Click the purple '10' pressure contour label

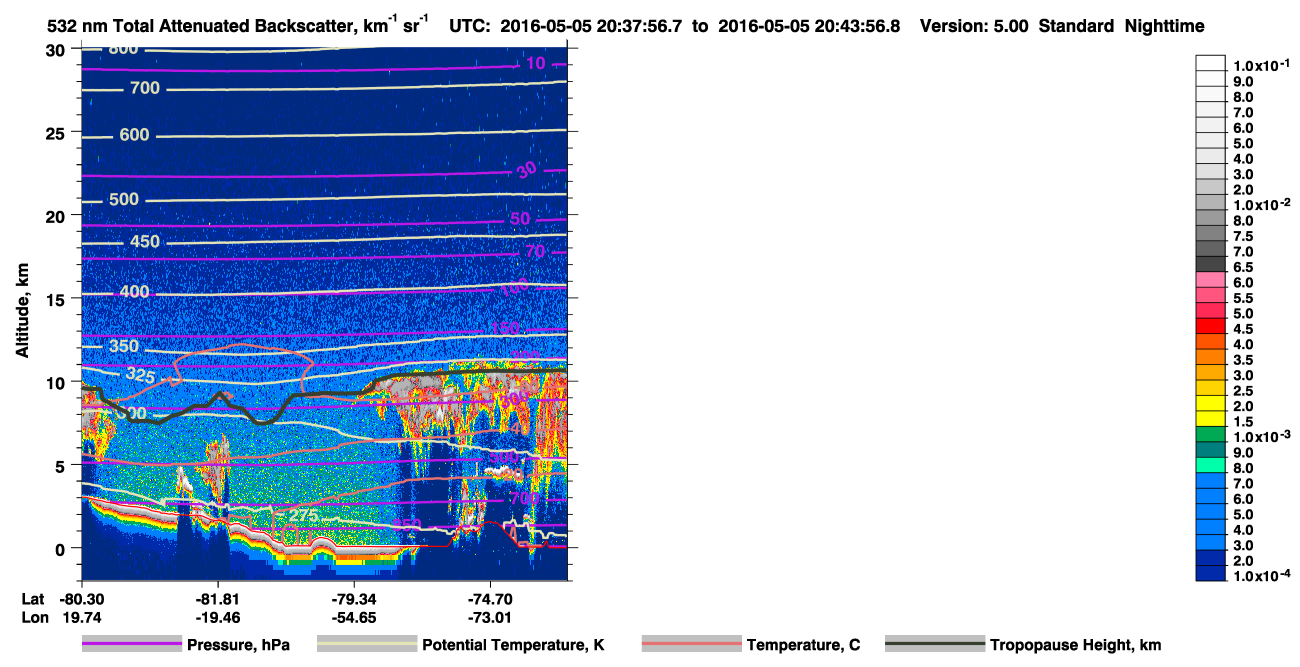(x=536, y=64)
